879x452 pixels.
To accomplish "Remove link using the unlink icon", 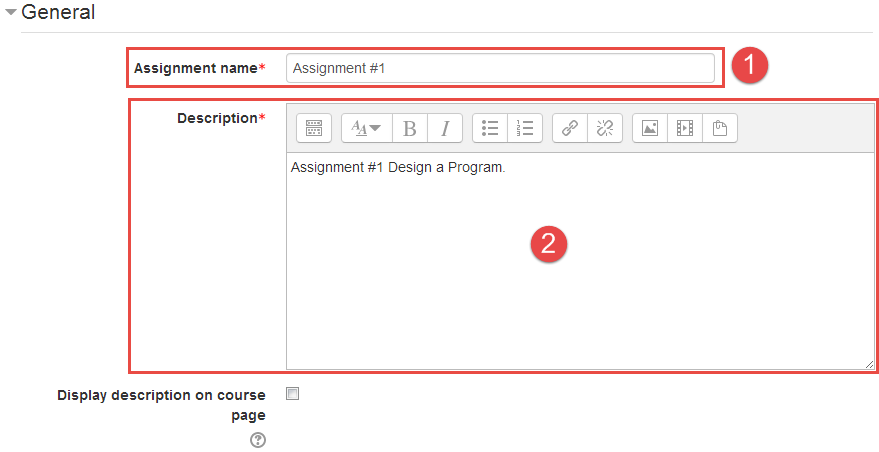I will click(x=604, y=128).
